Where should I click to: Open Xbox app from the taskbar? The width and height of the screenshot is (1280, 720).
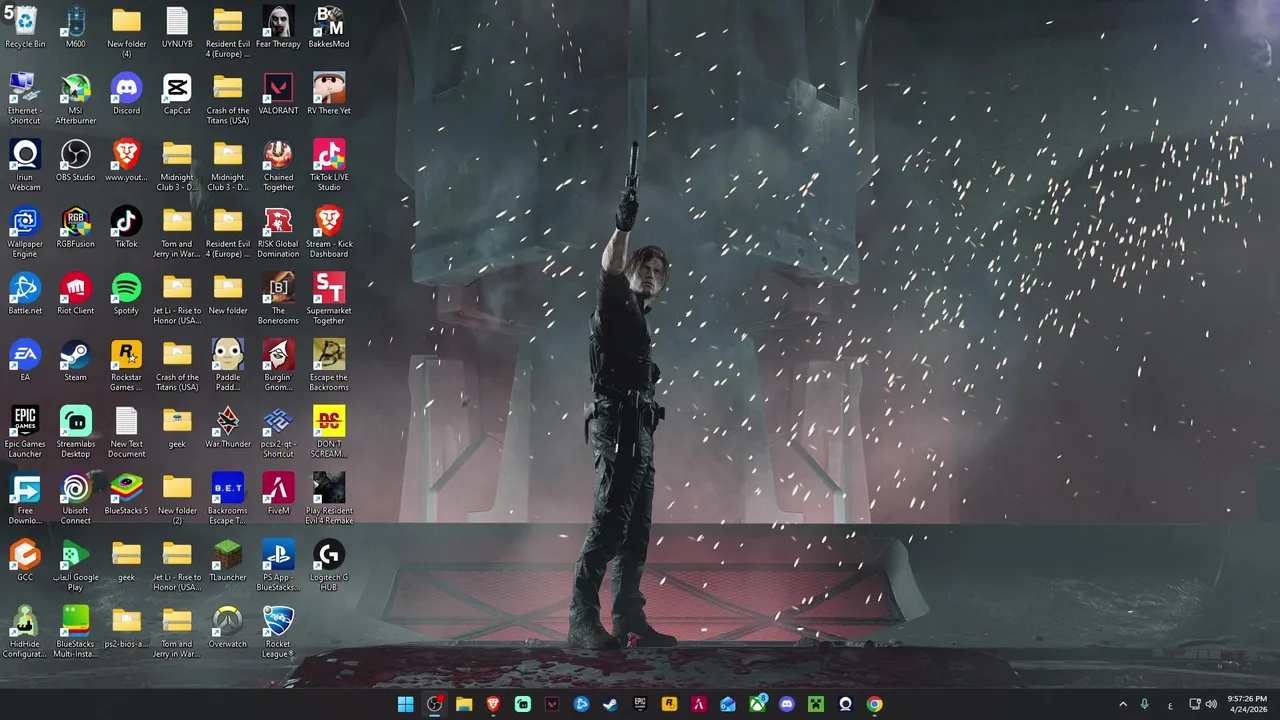click(757, 704)
